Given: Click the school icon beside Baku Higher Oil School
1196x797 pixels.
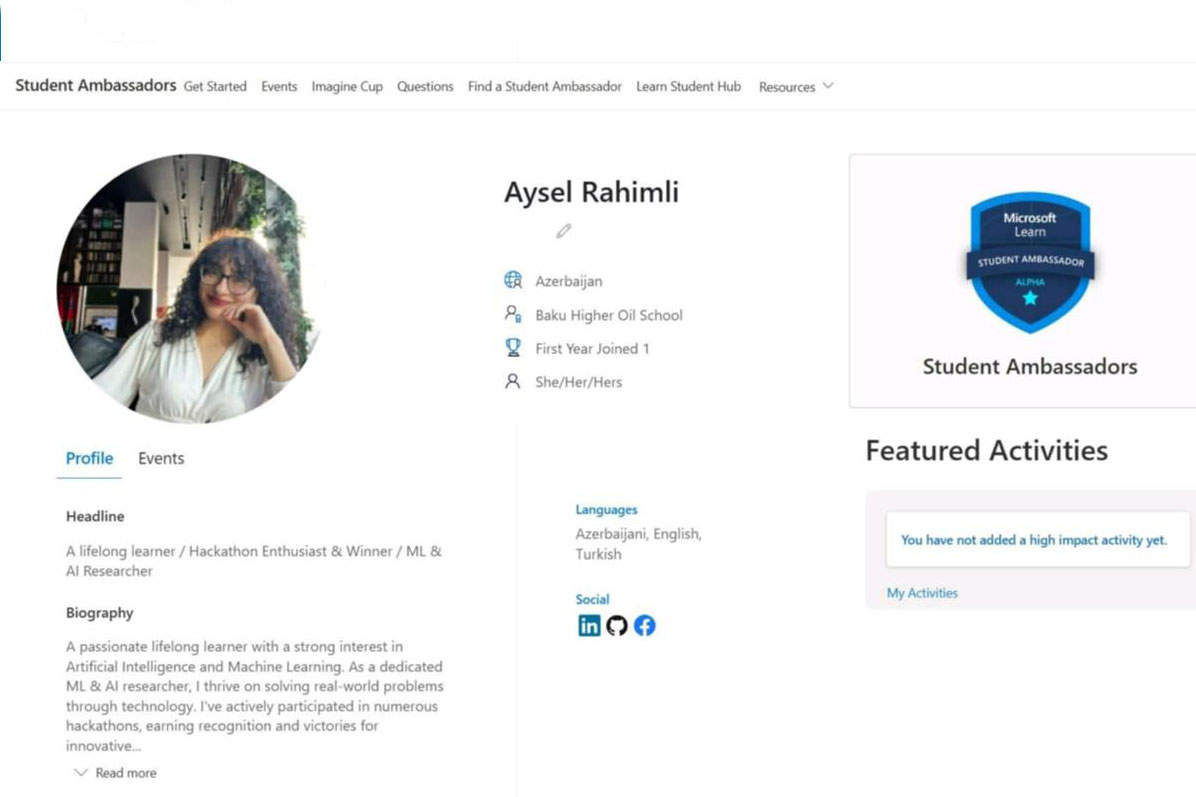Looking at the screenshot, I should point(513,315).
